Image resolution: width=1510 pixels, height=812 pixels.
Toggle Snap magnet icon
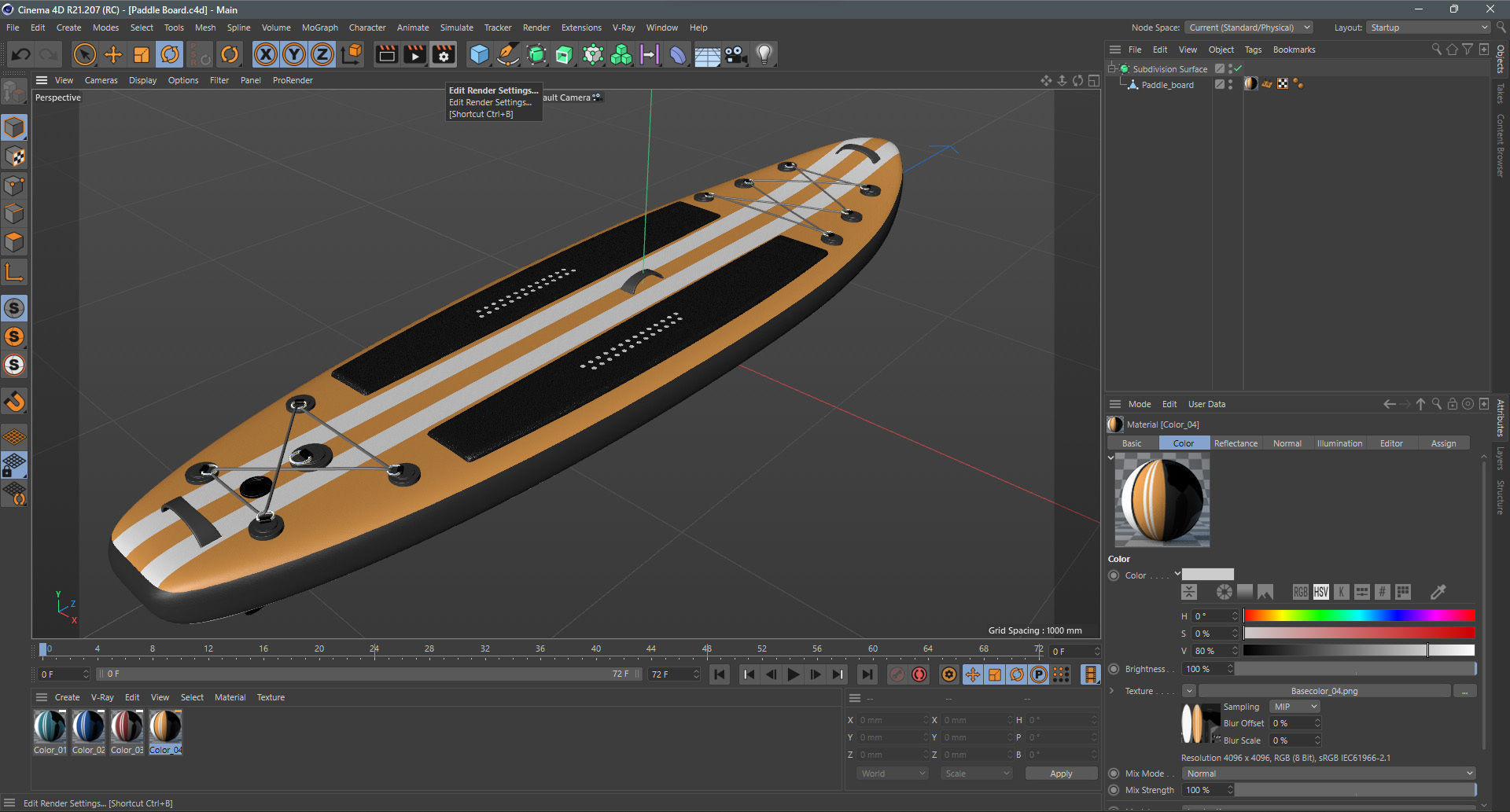coord(15,402)
